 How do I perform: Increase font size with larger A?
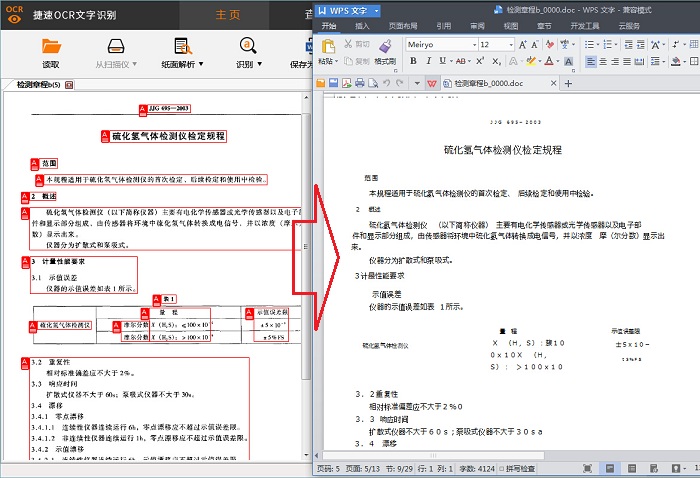523,45
